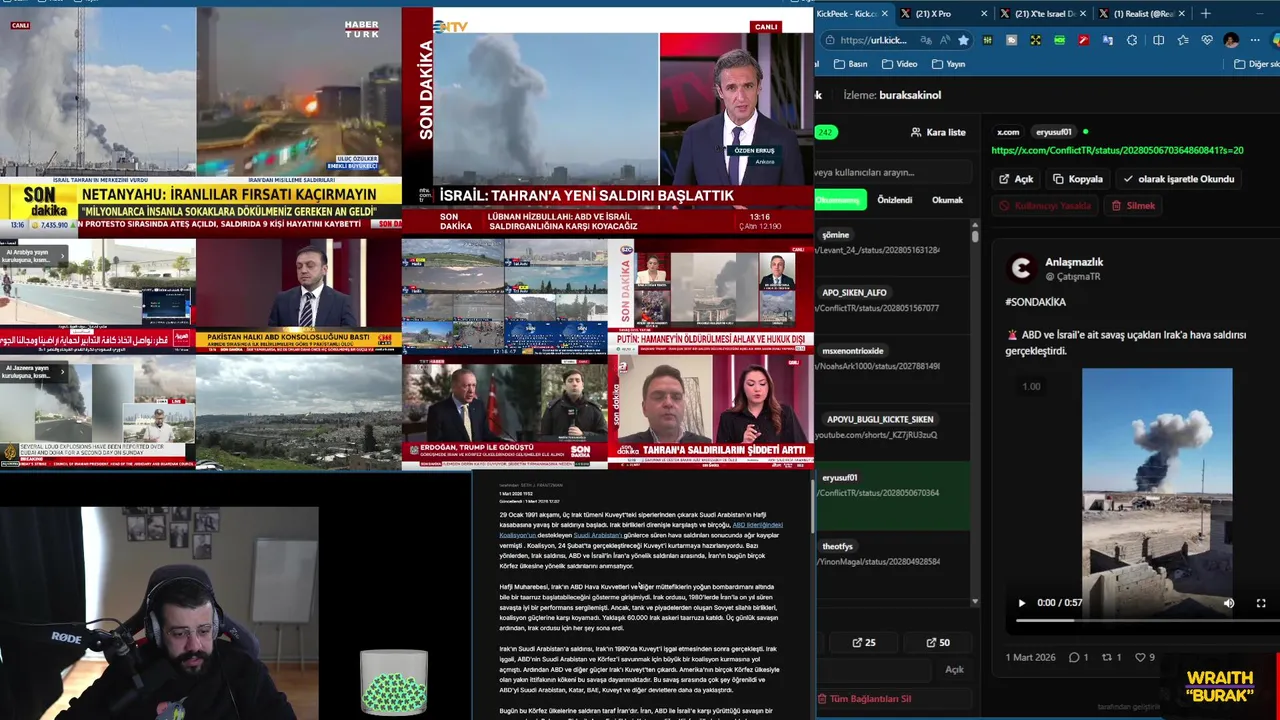Open the Video bookmarks folder
Image resolution: width=1280 pixels, height=720 pixels.
click(x=898, y=64)
